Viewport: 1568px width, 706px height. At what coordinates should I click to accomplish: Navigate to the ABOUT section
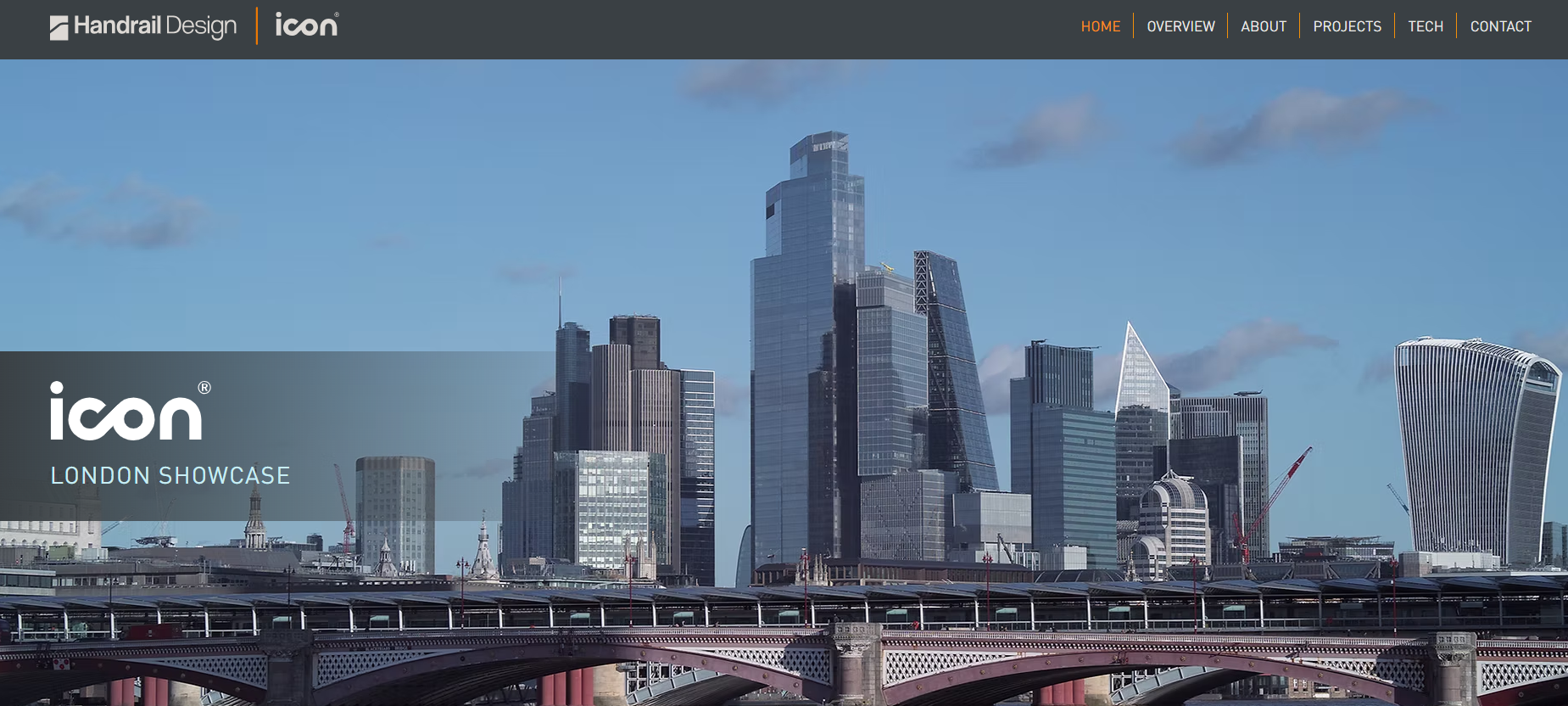1263,26
